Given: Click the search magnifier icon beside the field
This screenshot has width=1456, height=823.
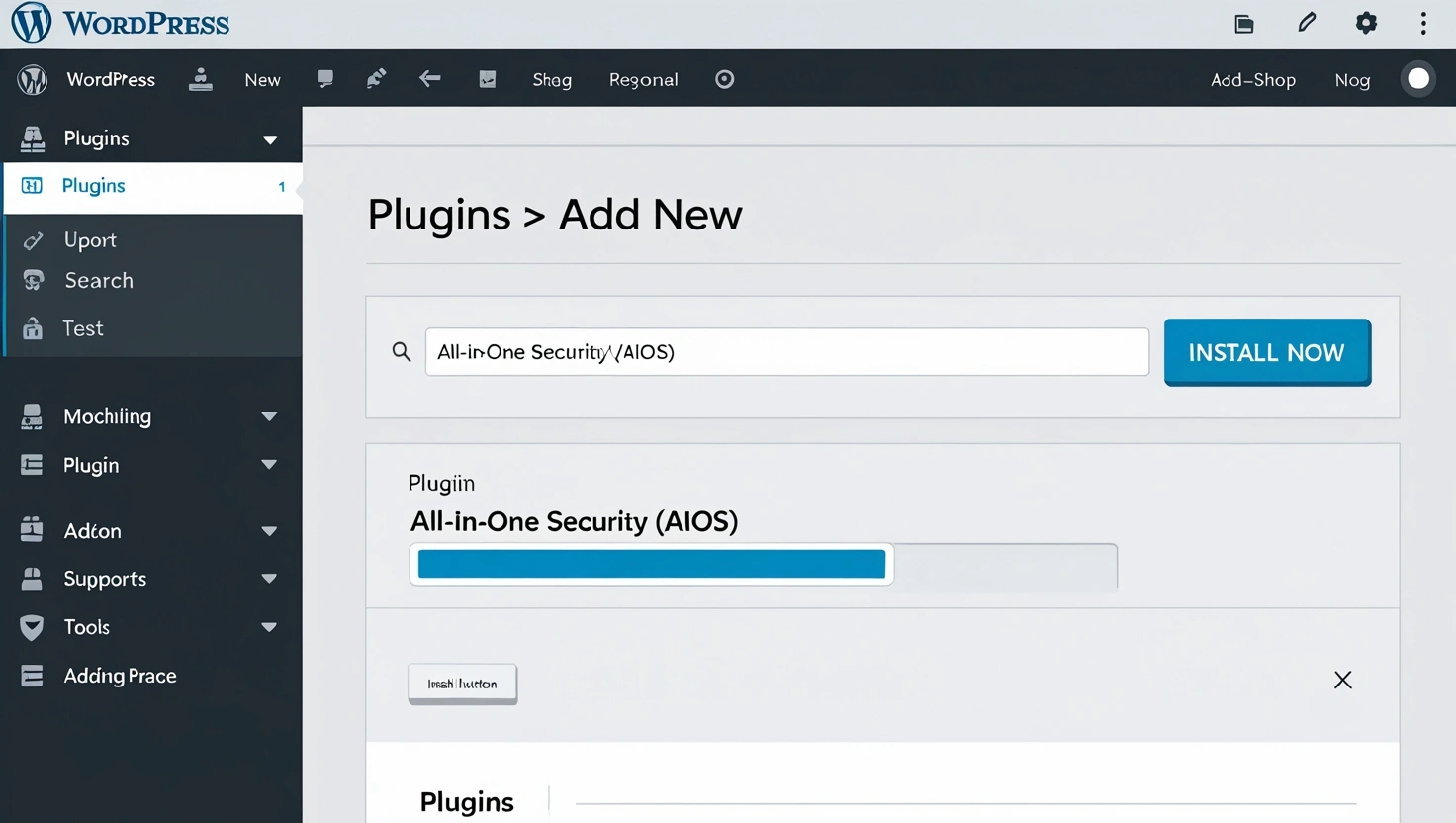Looking at the screenshot, I should [x=402, y=351].
